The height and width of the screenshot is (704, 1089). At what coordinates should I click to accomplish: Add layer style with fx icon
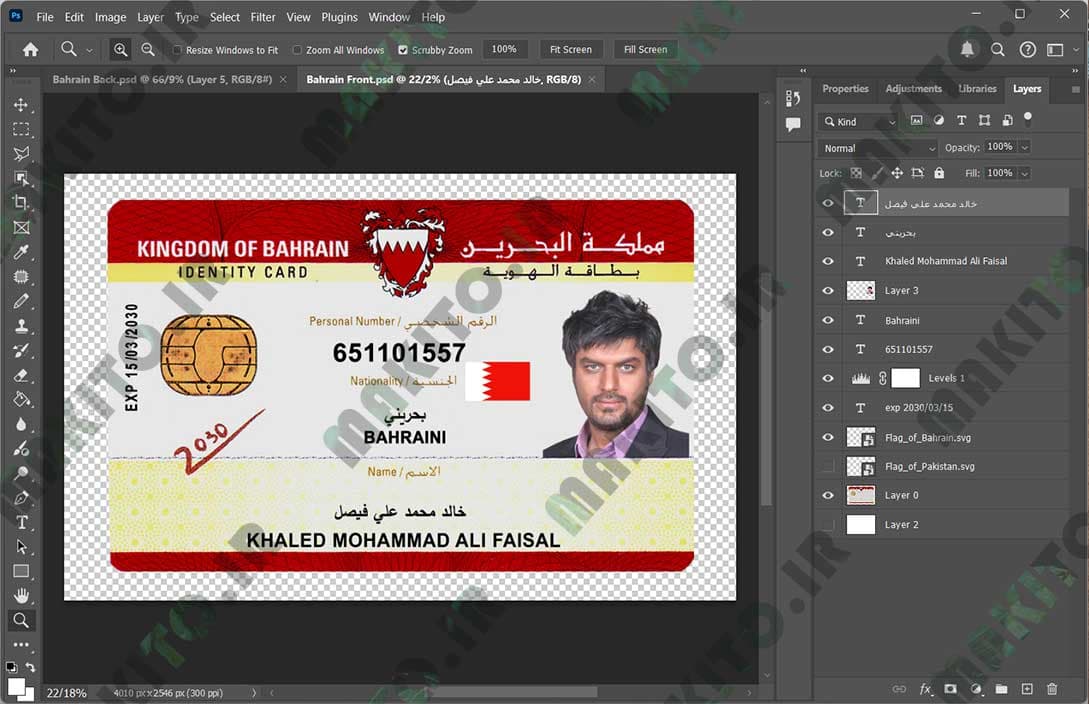[925, 689]
